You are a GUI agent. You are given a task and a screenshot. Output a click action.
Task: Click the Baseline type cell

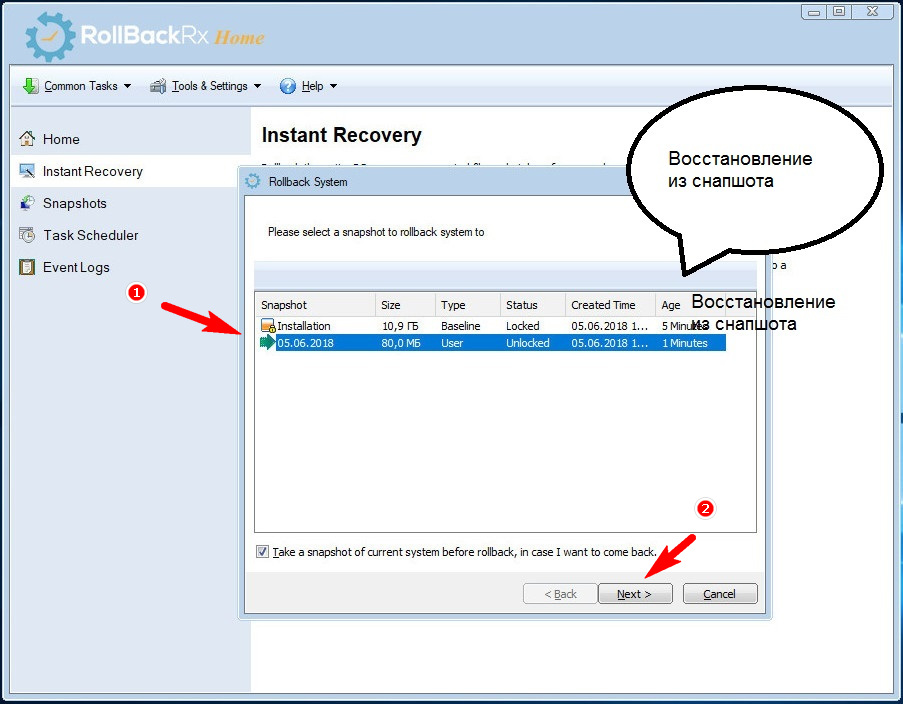tap(461, 326)
